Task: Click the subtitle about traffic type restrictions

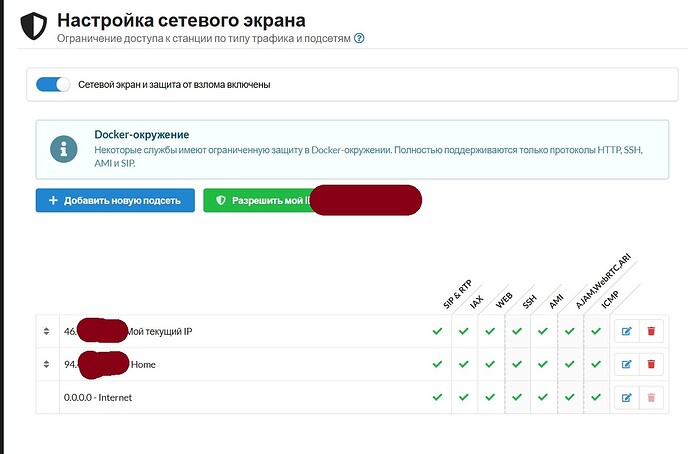Action: point(204,38)
